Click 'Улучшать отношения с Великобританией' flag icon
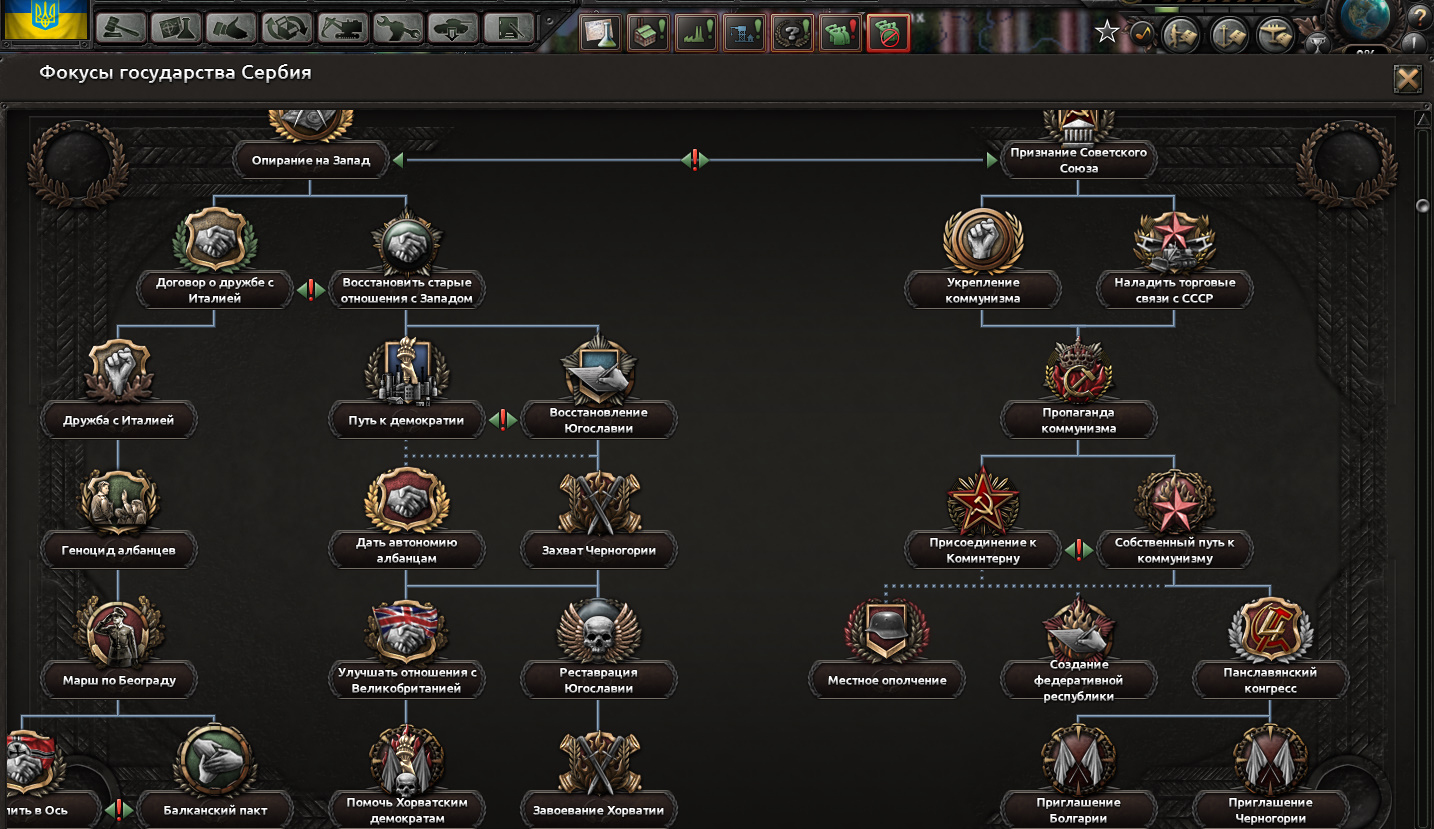Image resolution: width=1434 pixels, height=829 pixels. [407, 631]
